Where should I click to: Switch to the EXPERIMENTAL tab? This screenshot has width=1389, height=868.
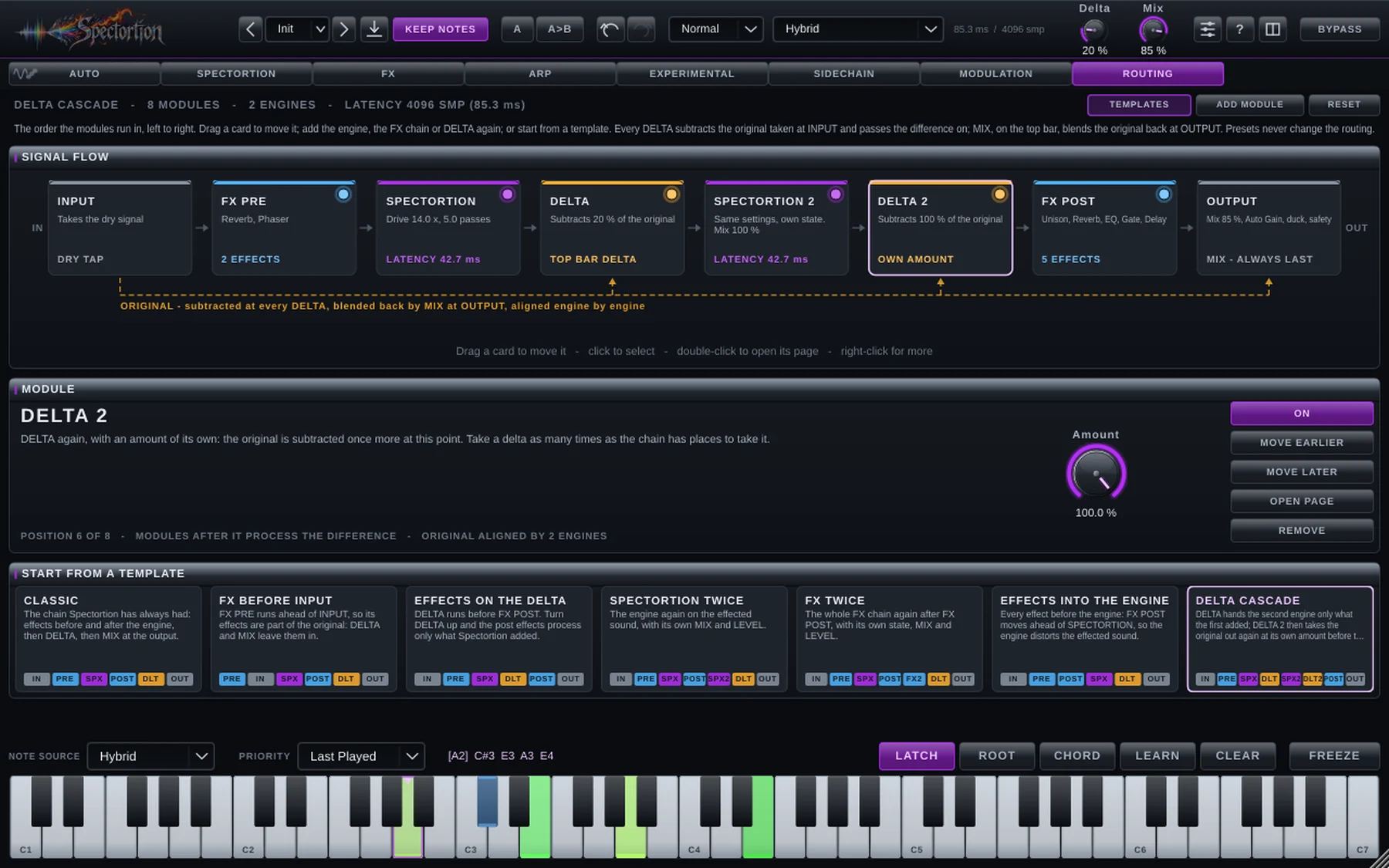tap(691, 74)
